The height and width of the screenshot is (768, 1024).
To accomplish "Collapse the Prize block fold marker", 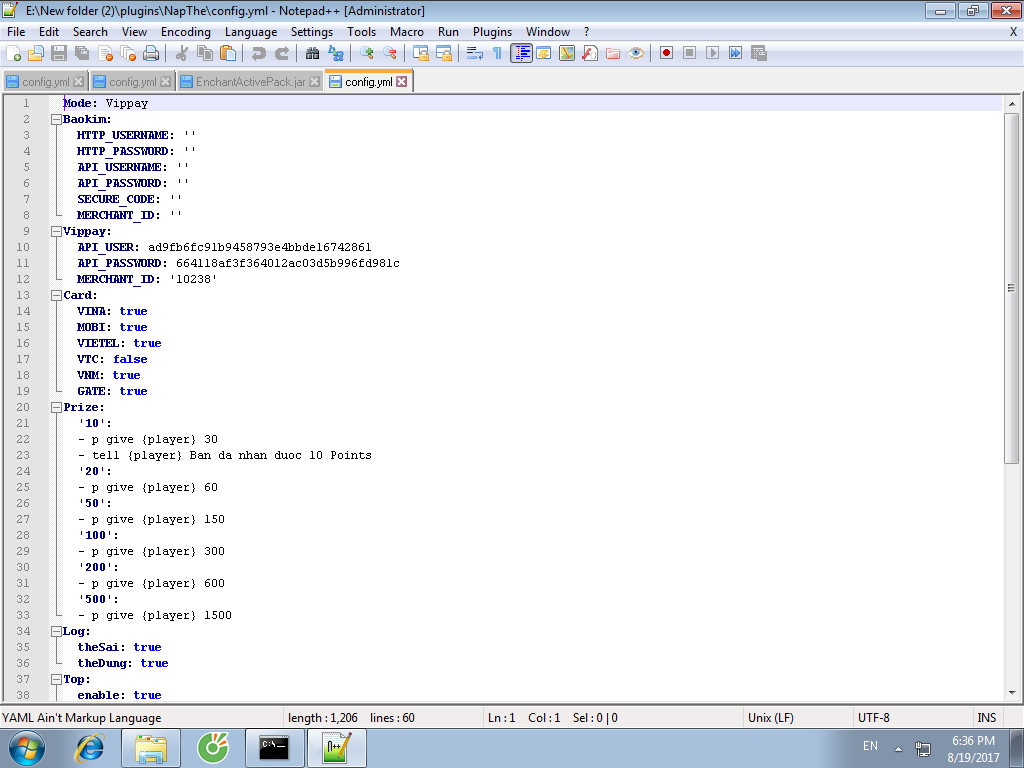I will click(56, 407).
